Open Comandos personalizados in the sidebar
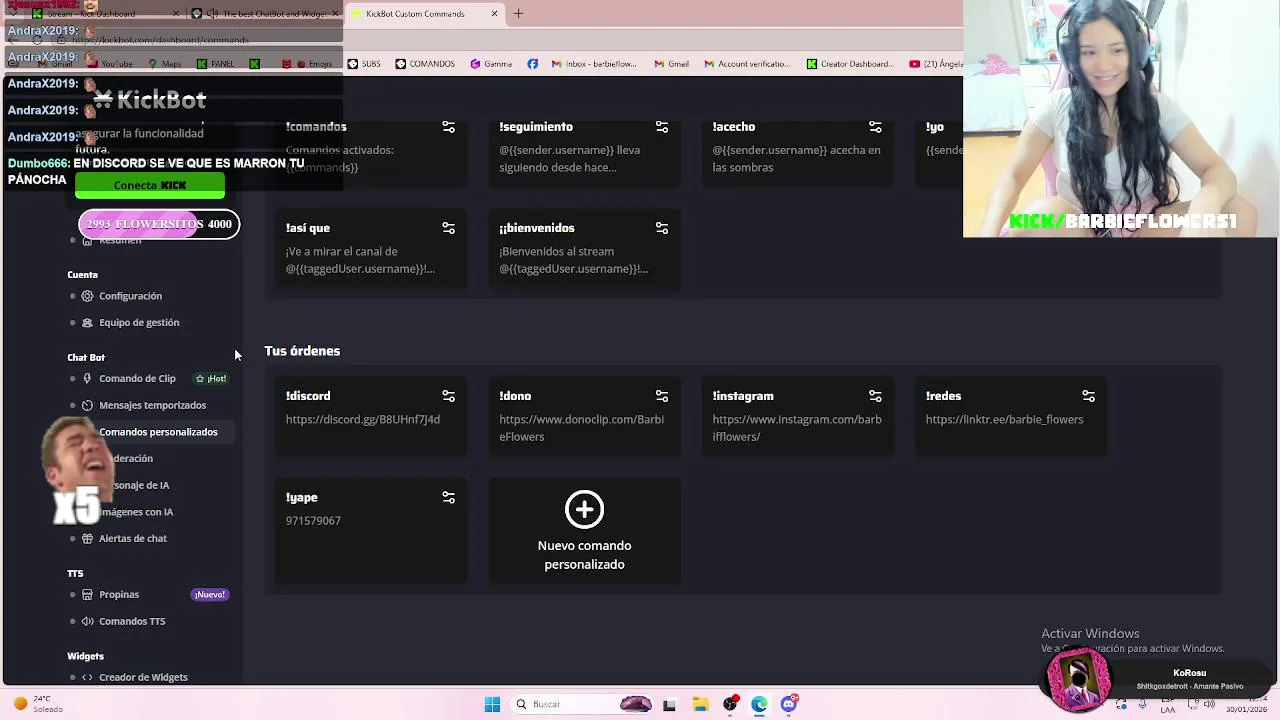 tap(158, 432)
